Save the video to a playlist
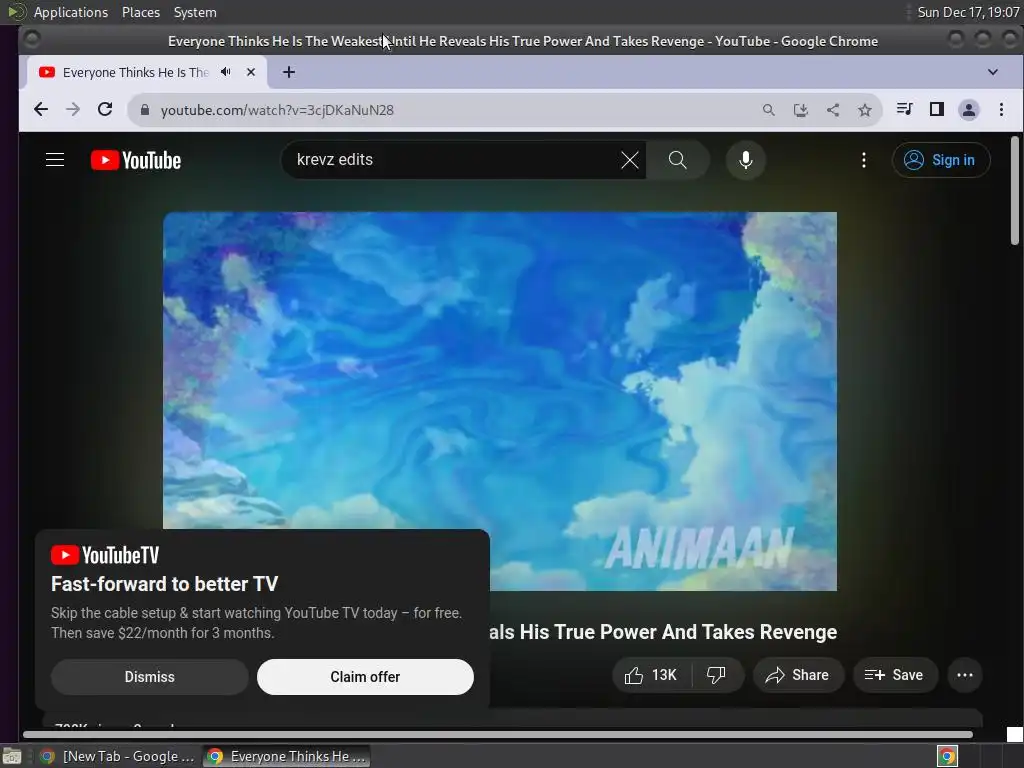This screenshot has width=1024, height=768. [895, 675]
